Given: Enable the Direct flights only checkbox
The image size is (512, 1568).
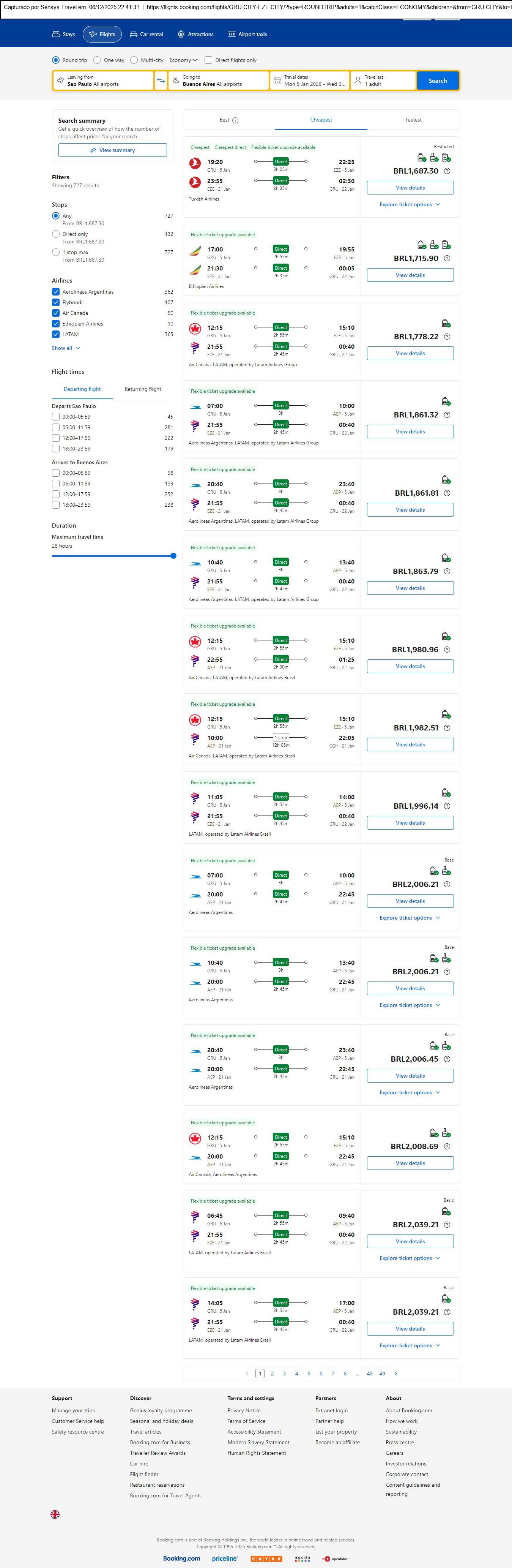Looking at the screenshot, I should pos(209,60).
